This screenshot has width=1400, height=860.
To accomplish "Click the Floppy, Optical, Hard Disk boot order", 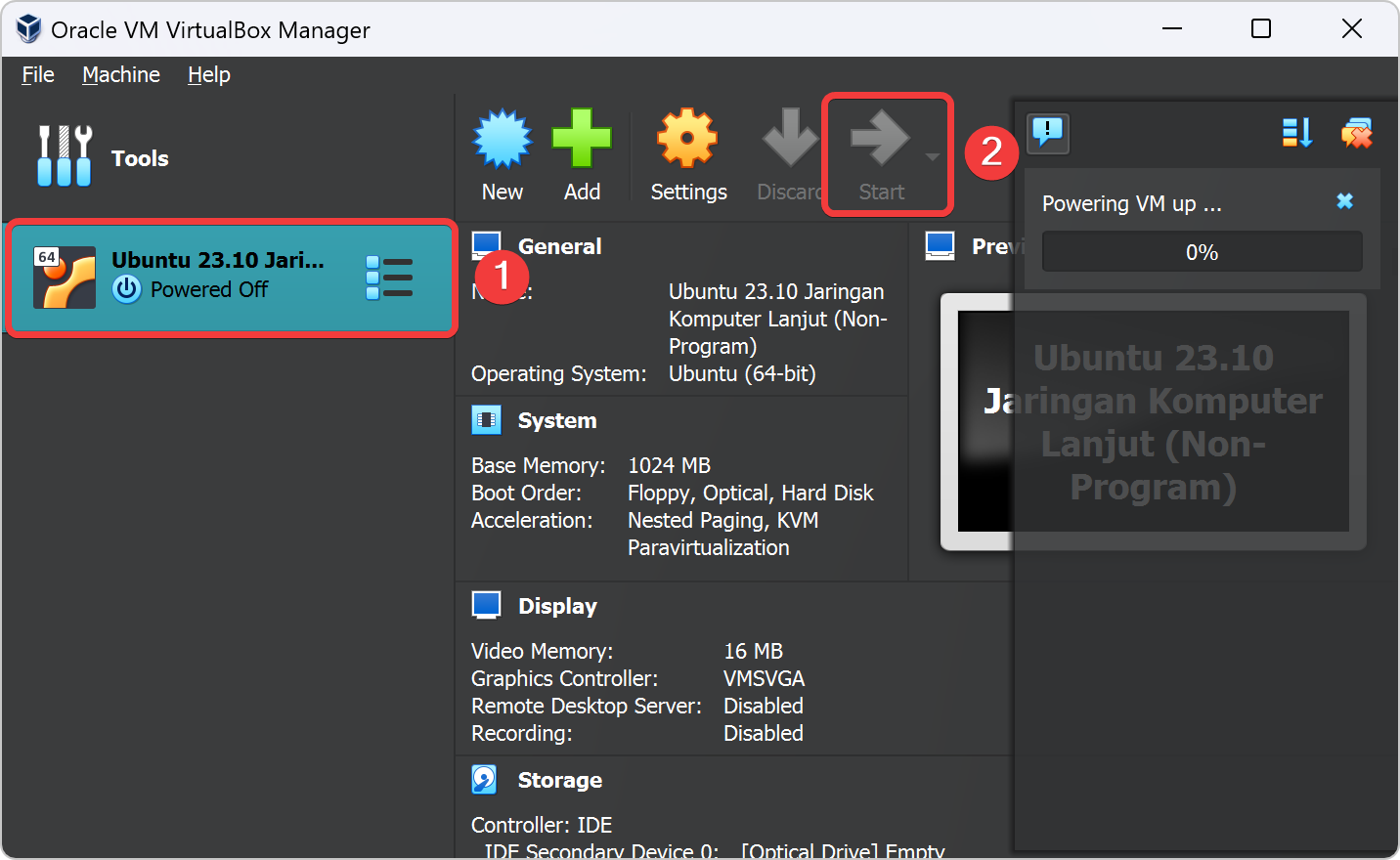I will coord(751,493).
